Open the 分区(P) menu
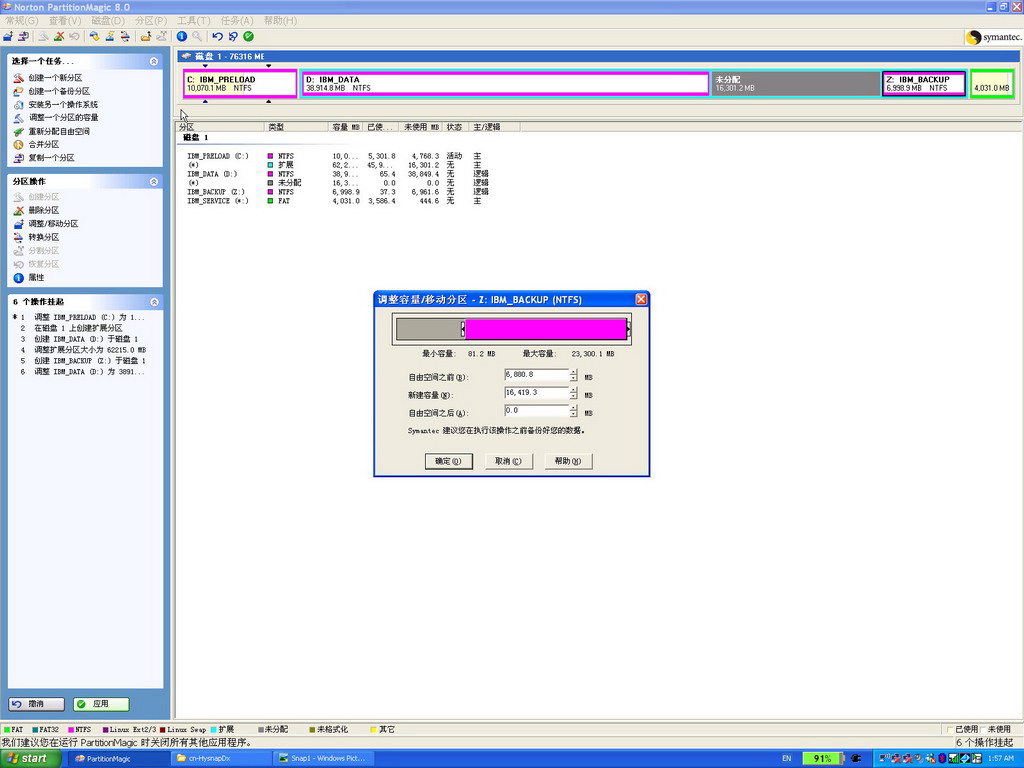This screenshot has width=1024, height=768. 151,20
